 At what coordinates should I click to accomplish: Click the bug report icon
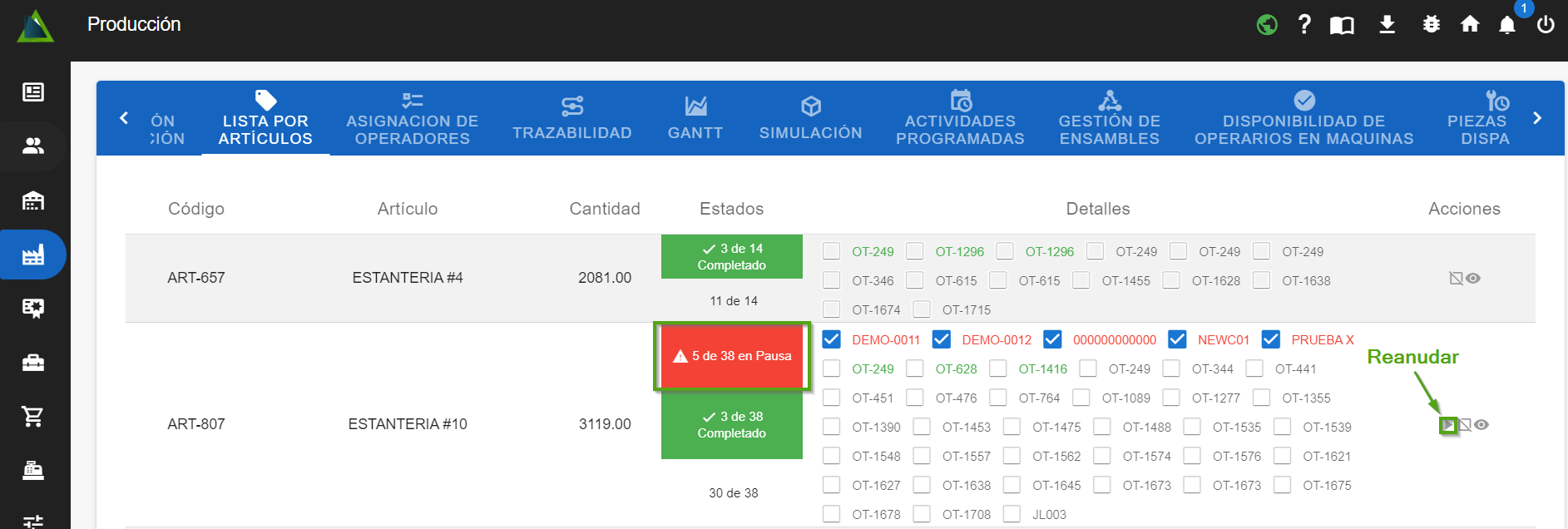tap(1431, 25)
